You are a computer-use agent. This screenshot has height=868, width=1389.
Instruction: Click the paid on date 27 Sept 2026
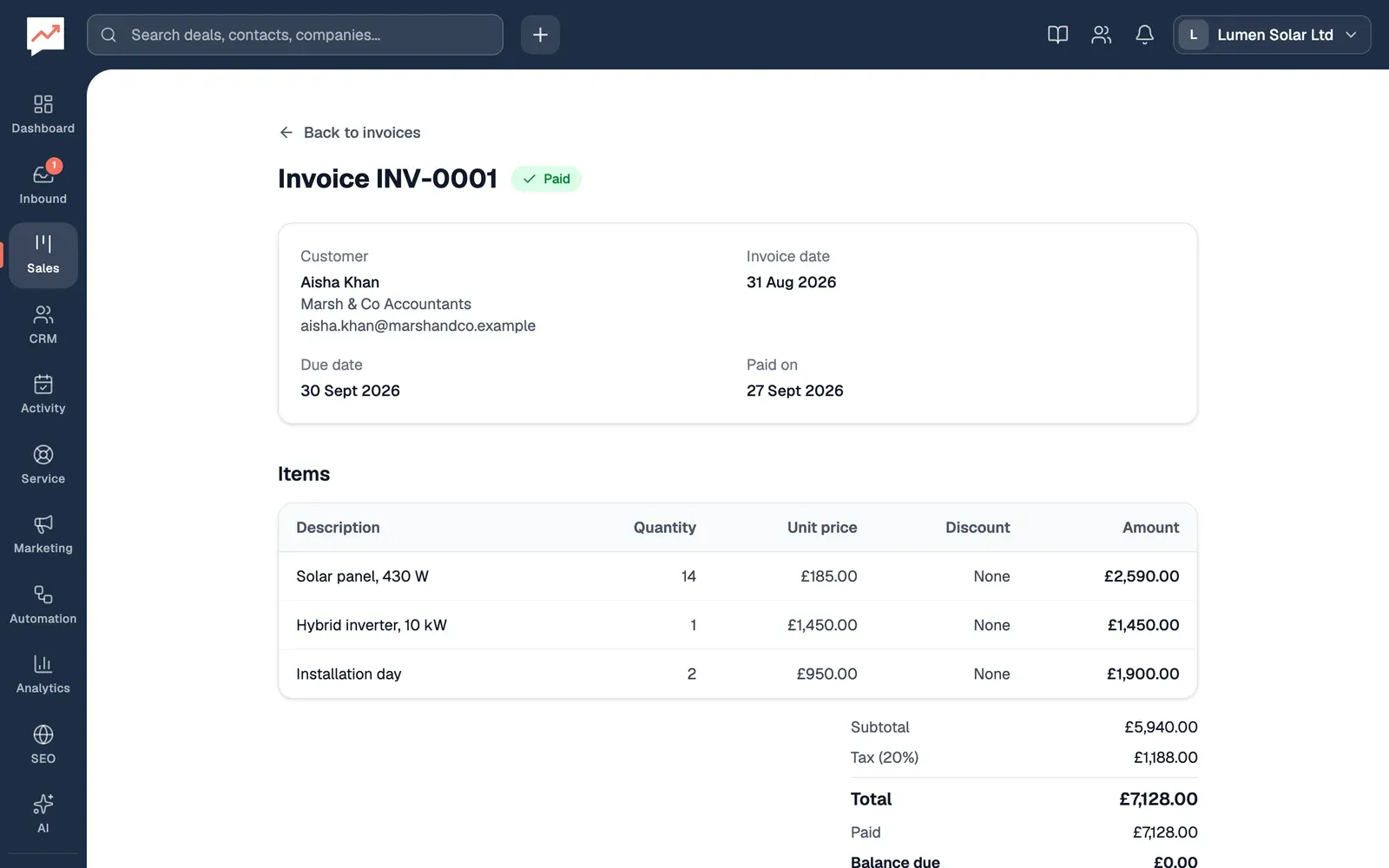pos(794,391)
